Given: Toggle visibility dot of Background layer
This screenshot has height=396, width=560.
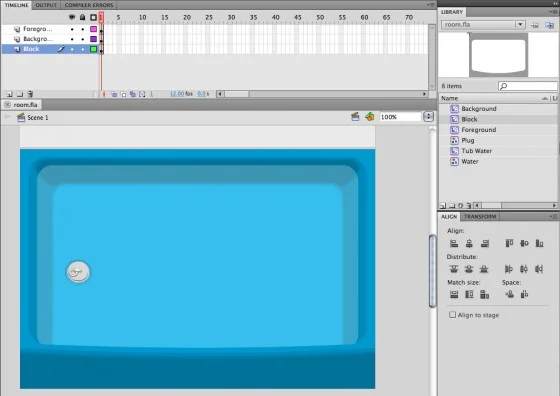Looking at the screenshot, I should (x=72, y=39).
